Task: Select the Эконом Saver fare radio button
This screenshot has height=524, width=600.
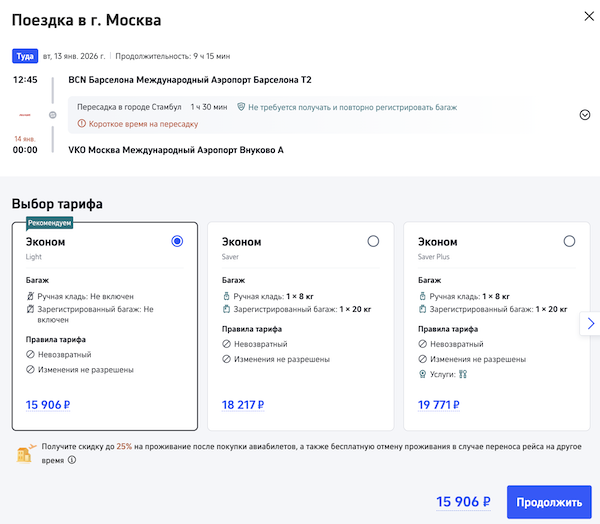Action: coord(373,241)
